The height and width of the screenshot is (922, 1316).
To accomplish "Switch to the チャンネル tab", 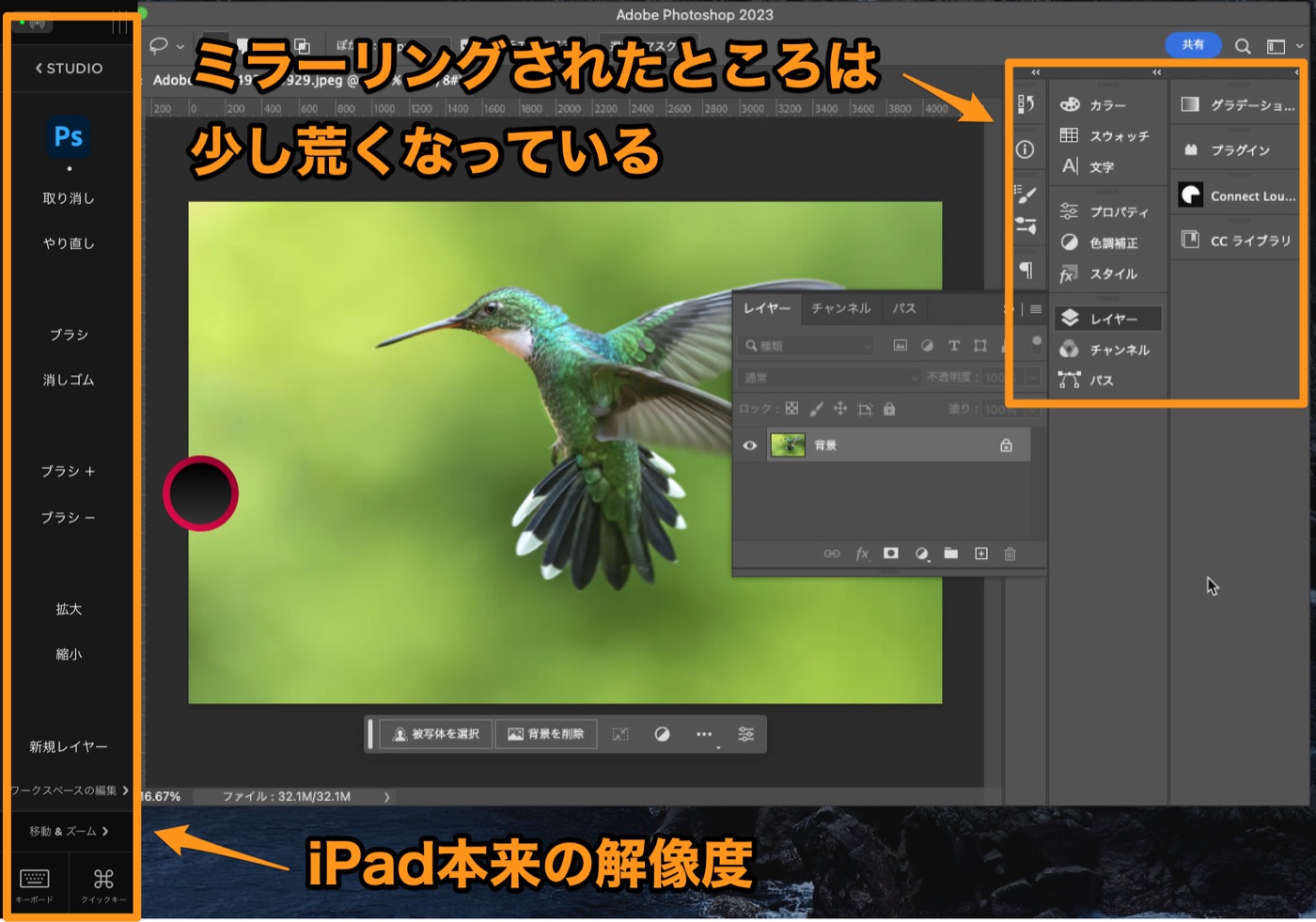I will pyautogui.click(x=841, y=308).
